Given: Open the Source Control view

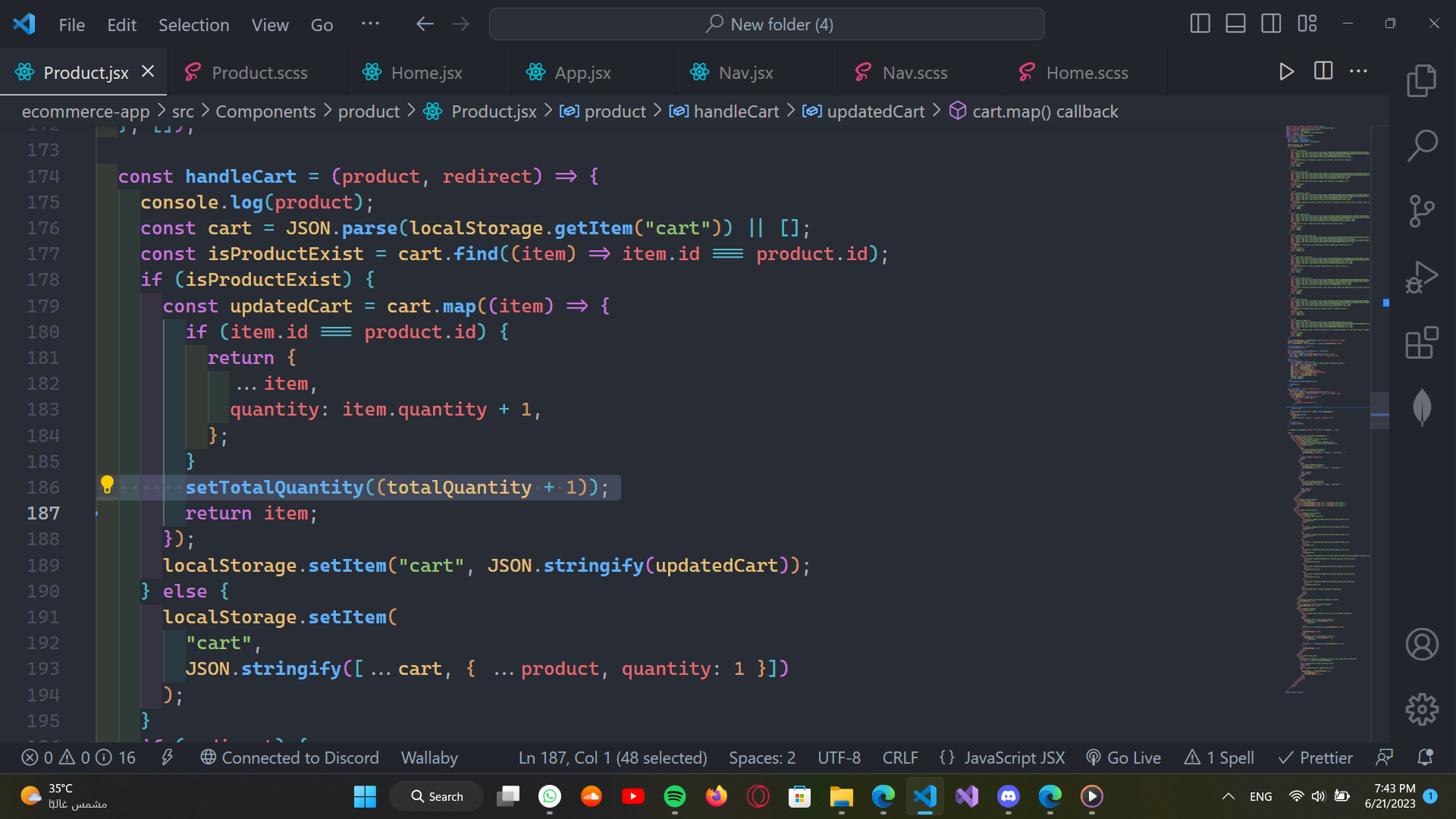Looking at the screenshot, I should coord(1421,211).
